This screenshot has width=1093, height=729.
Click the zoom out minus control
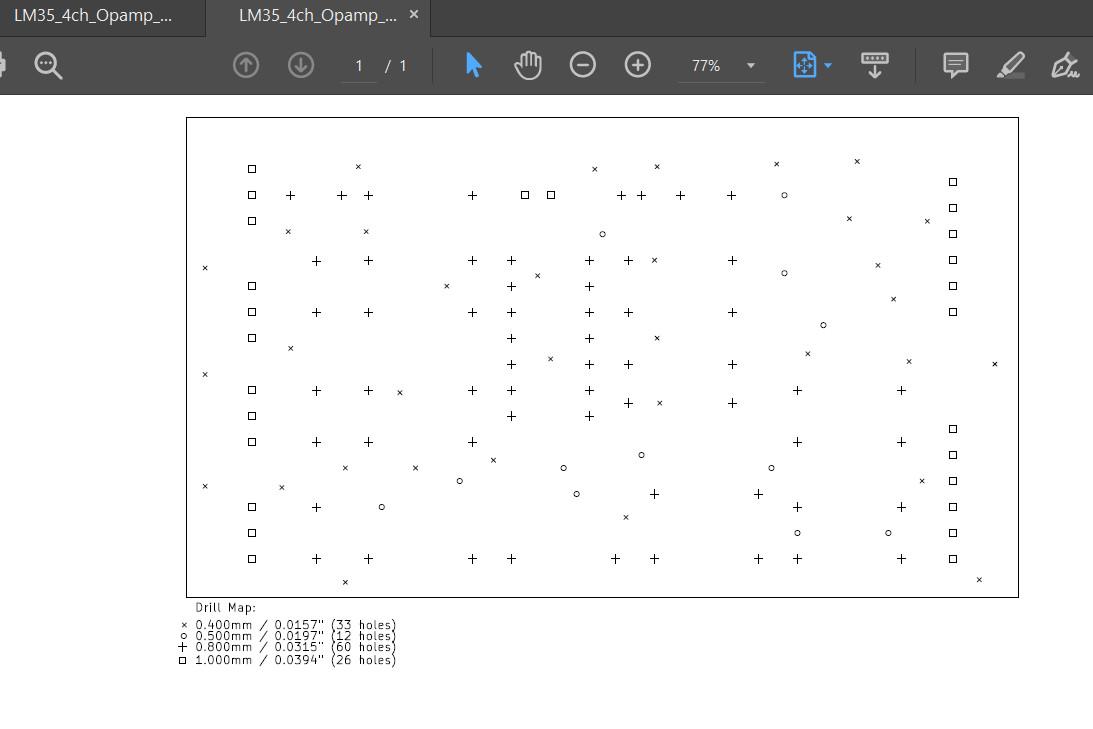(583, 65)
